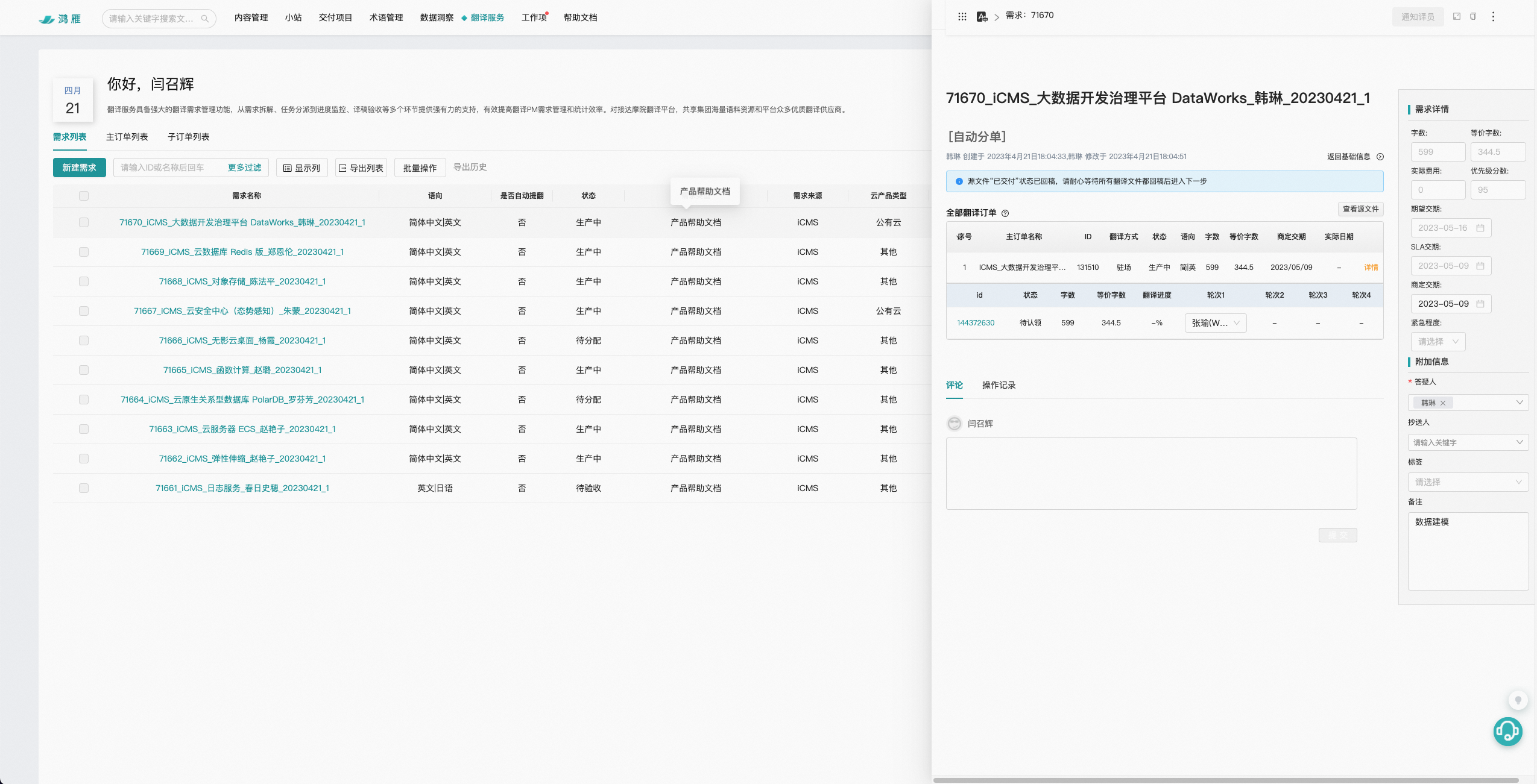Click the 查看源文件 button
This screenshot has height=784, width=1537.
[1360, 209]
